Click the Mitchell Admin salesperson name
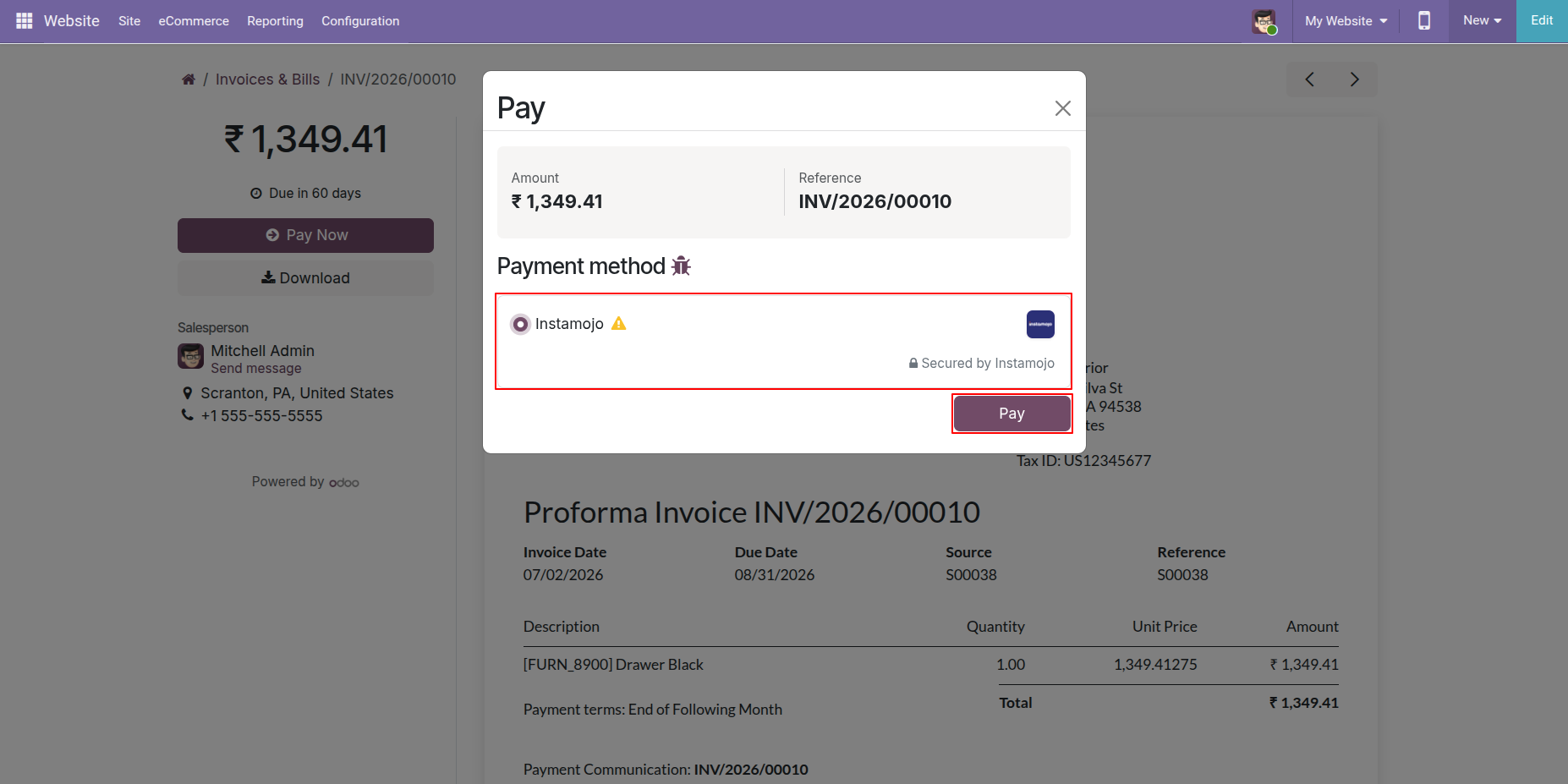The image size is (1568, 784). pos(262,351)
